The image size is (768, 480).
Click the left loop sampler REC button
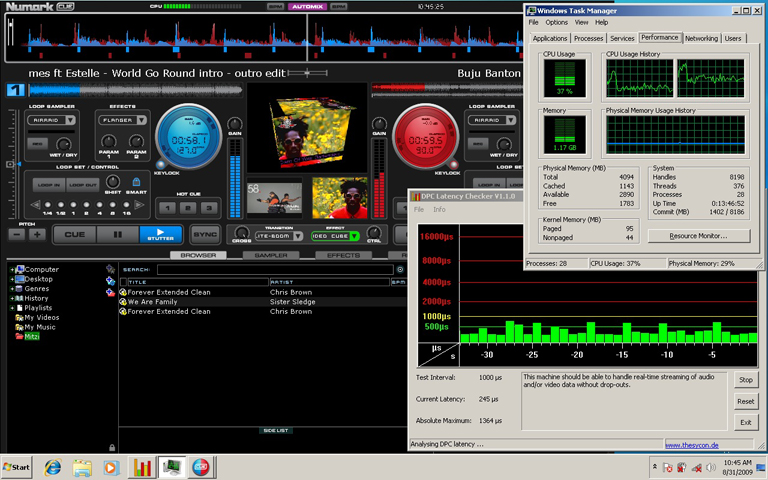point(39,144)
